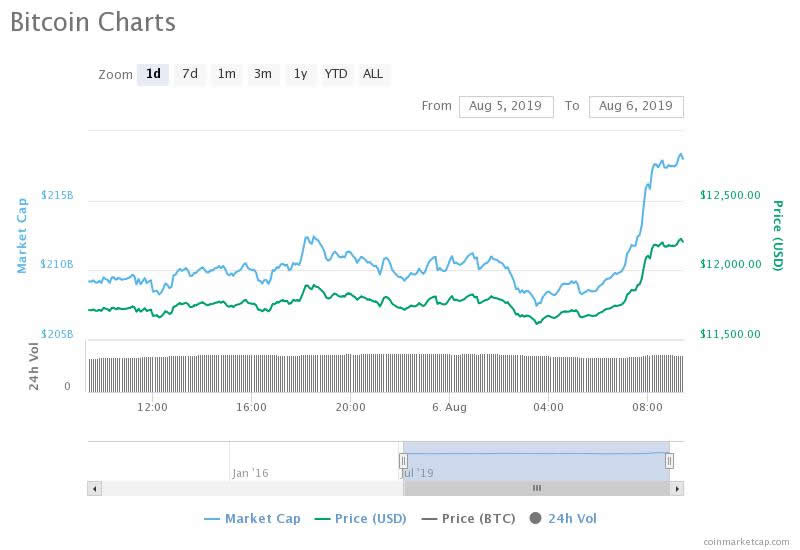Grab the left navigator range handle

[403, 461]
